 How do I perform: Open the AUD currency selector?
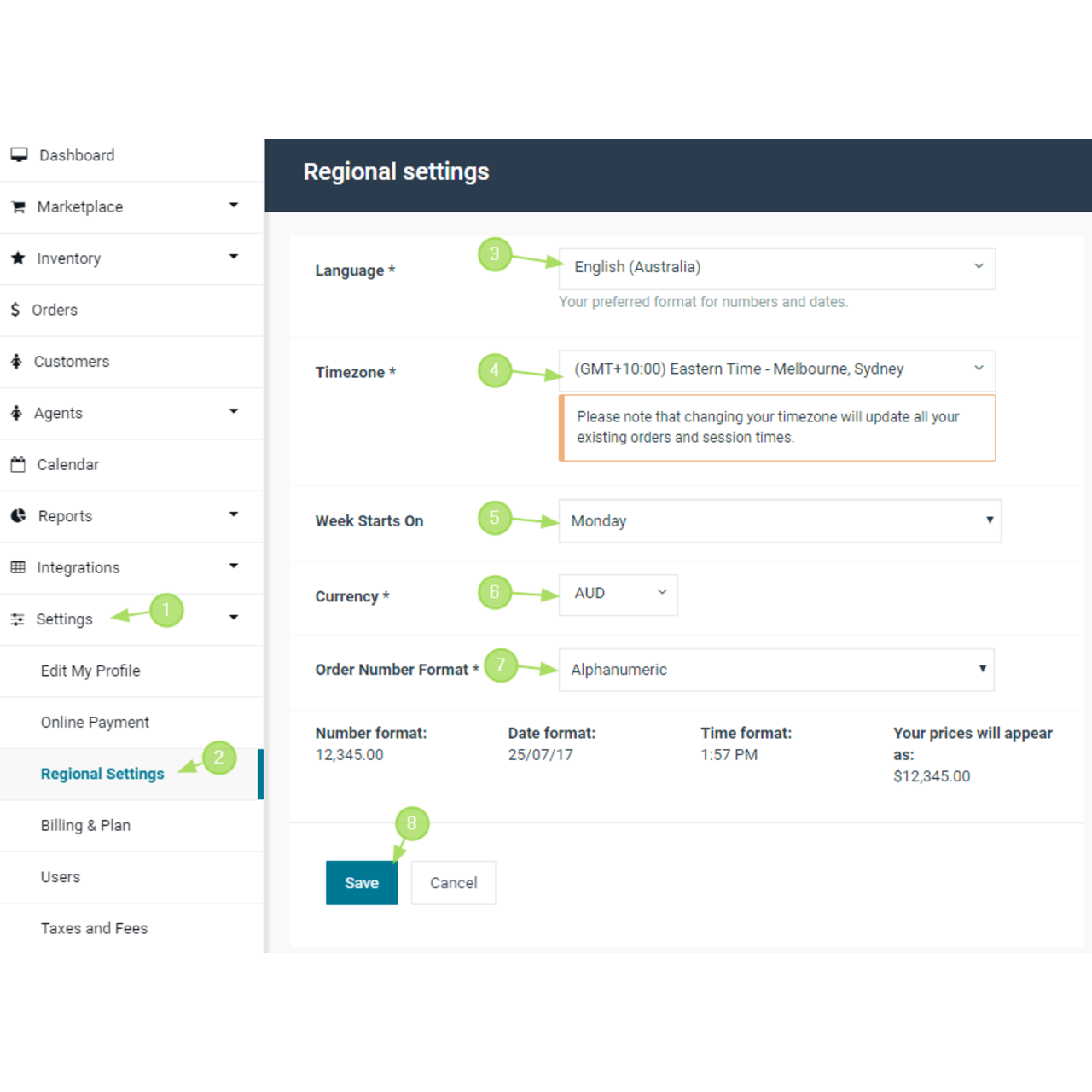tap(618, 594)
